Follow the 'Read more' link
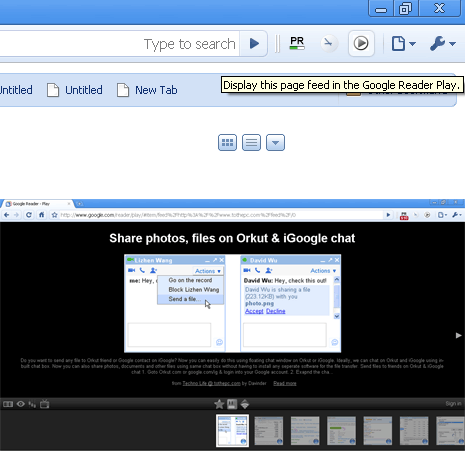 pos(285,383)
